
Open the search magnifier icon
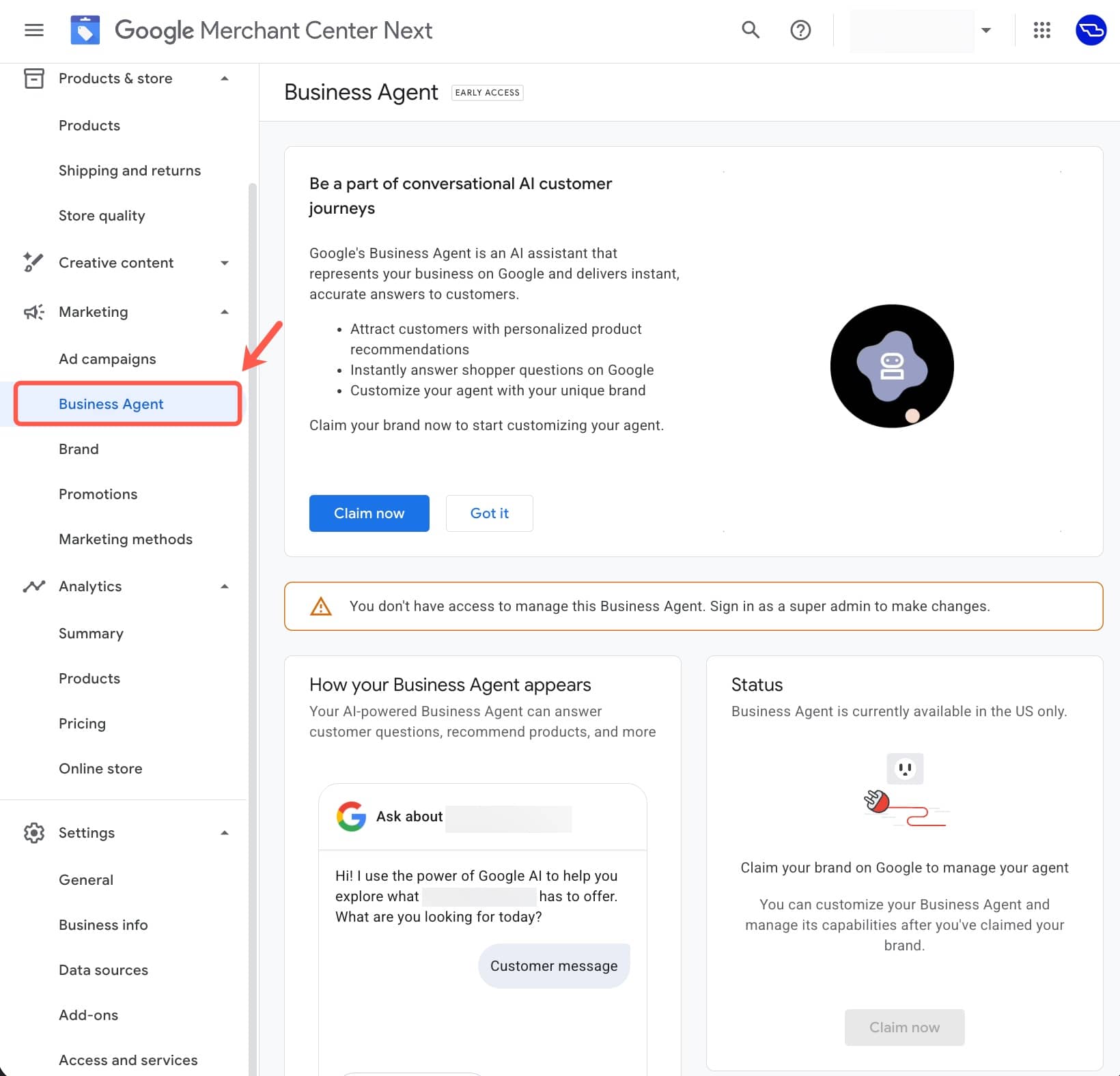coord(750,30)
